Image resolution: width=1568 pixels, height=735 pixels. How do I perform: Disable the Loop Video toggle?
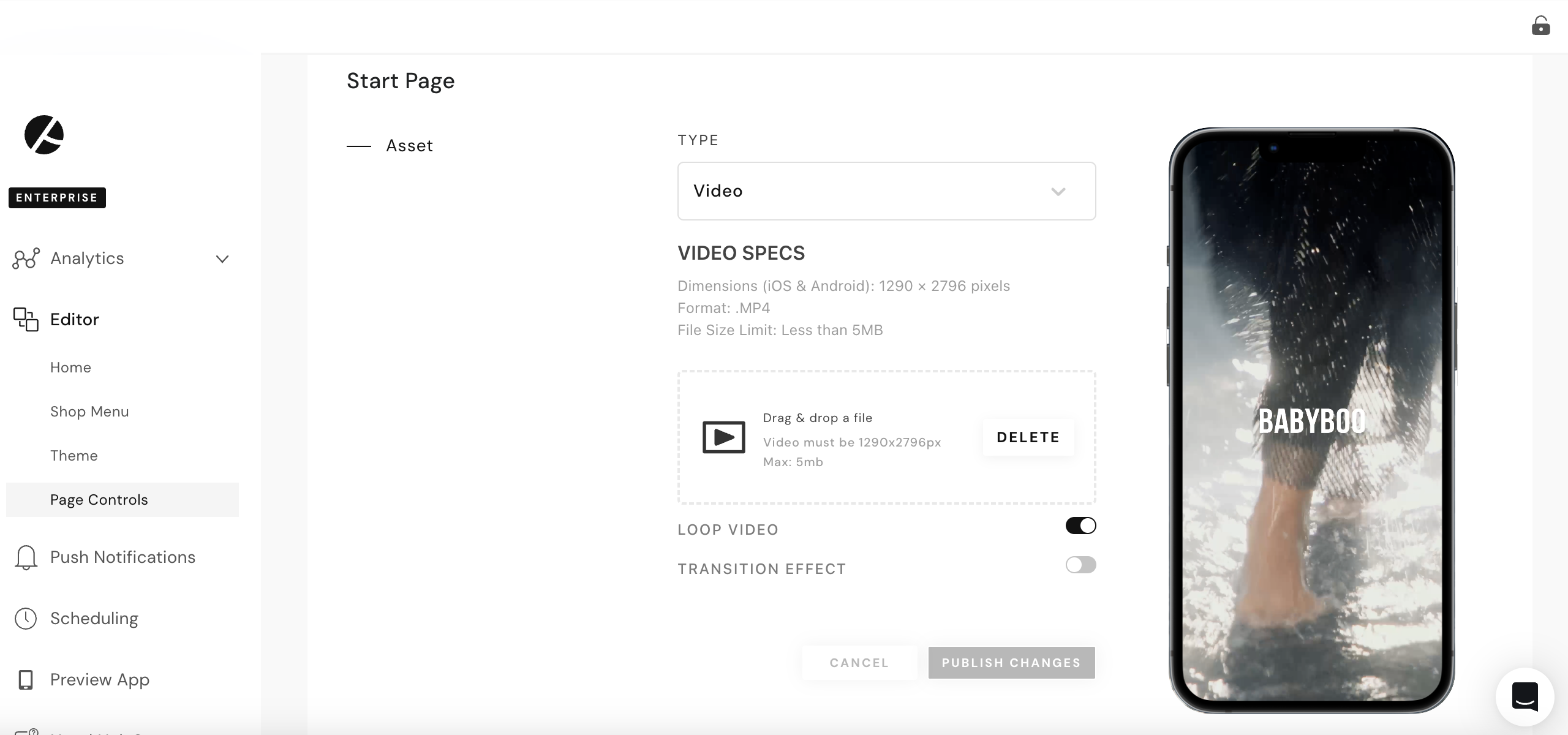pos(1080,526)
